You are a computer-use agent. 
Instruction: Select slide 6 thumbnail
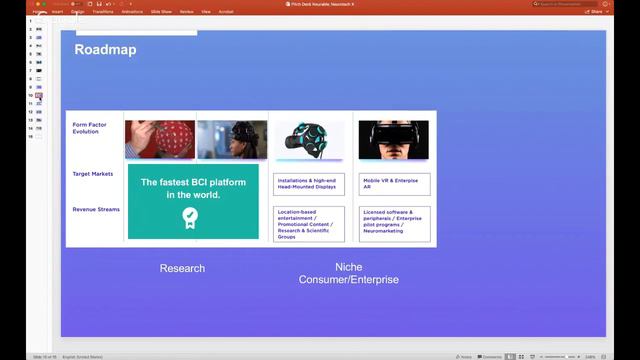(39, 62)
